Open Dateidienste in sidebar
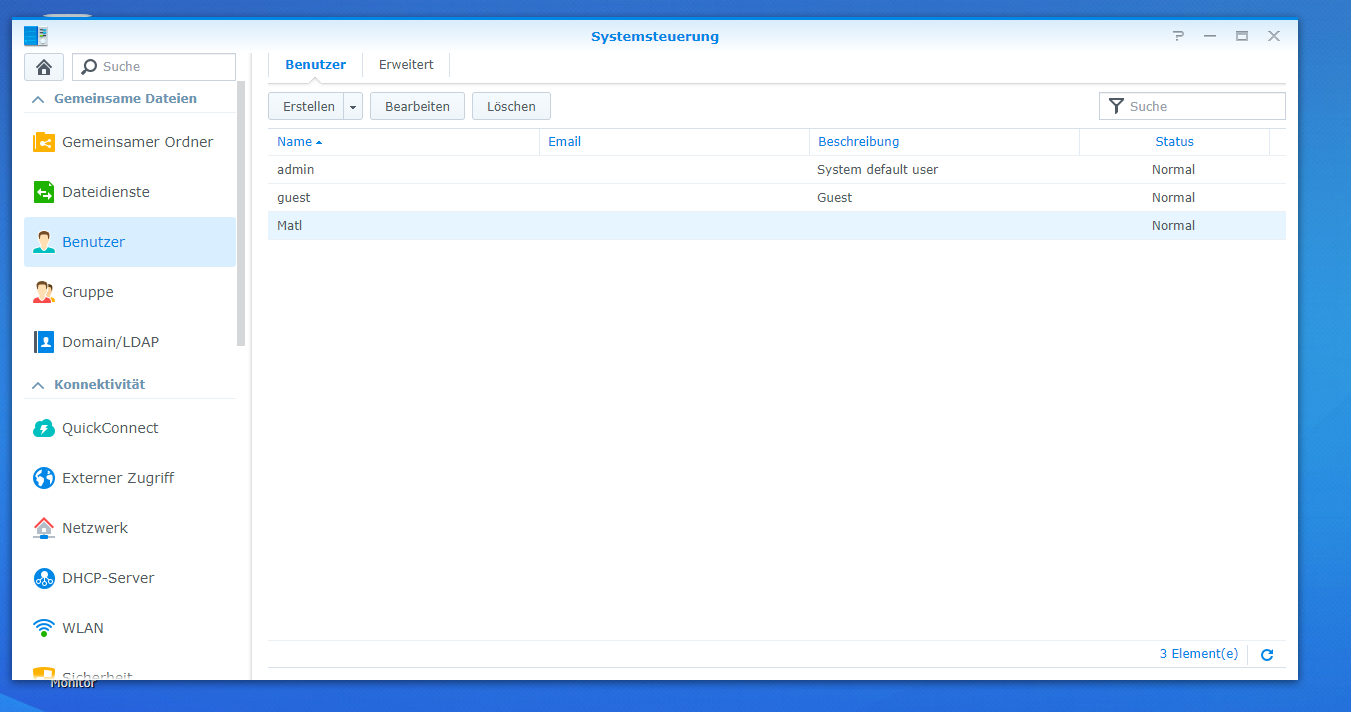 coord(130,192)
